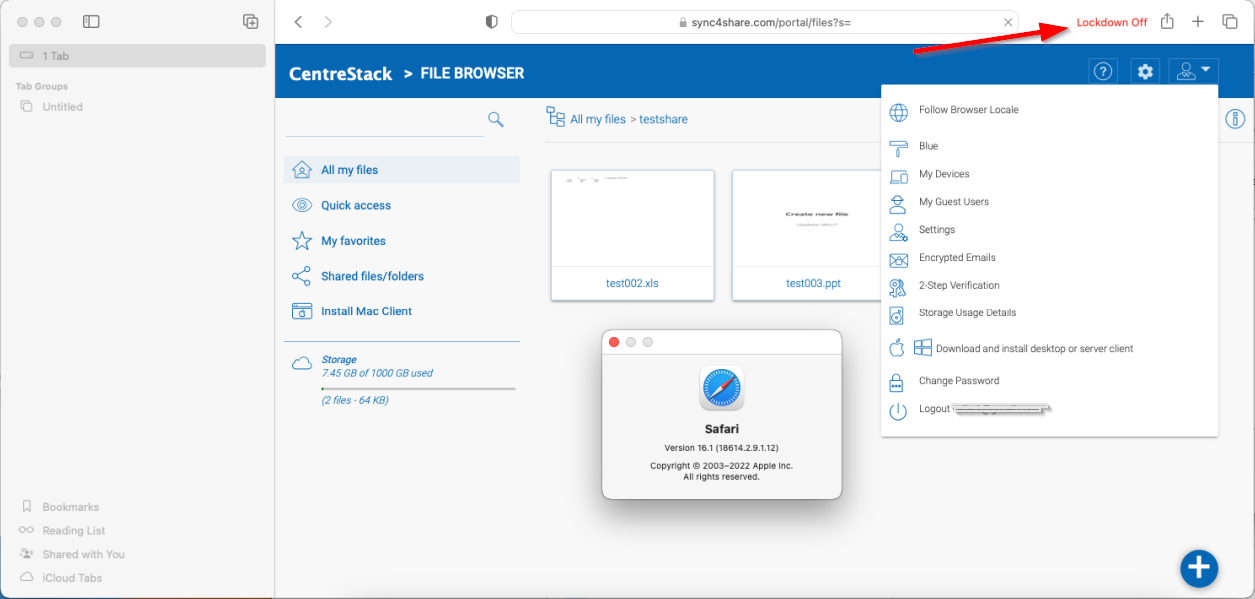Click the test003.ppt file name
The image size is (1255, 599).
pyautogui.click(x=813, y=283)
